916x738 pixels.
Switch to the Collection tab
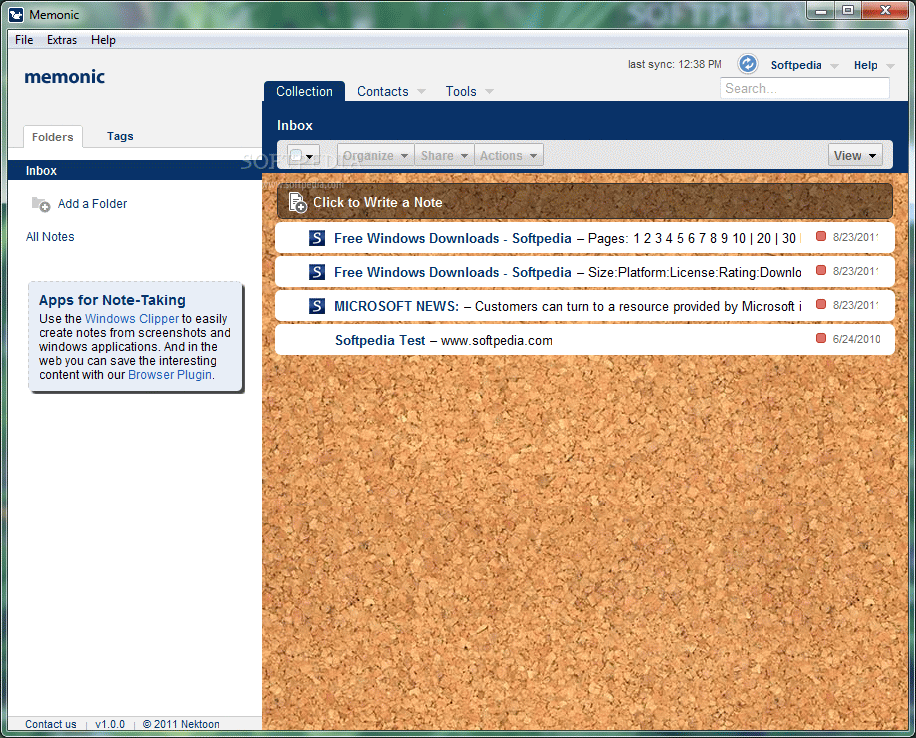304,91
